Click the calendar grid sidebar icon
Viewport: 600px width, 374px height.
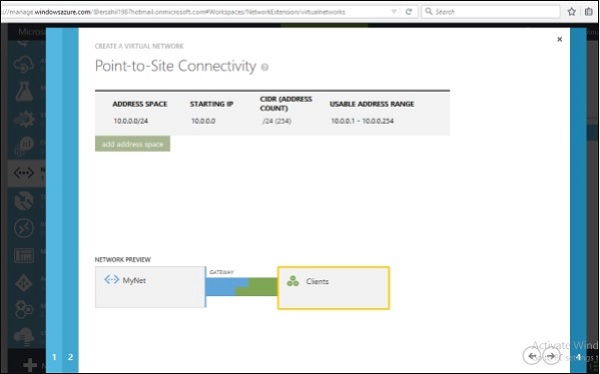pos(24,255)
